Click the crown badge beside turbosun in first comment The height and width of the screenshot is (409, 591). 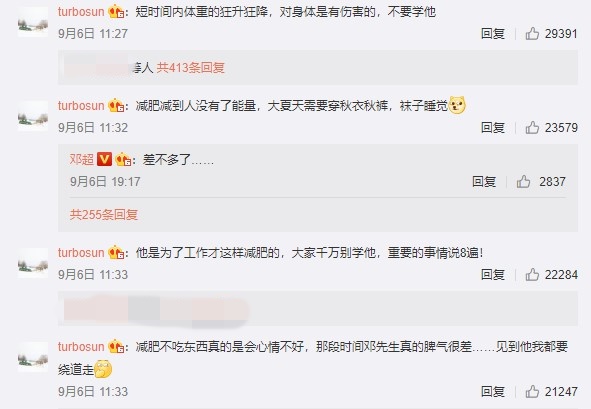(116, 12)
